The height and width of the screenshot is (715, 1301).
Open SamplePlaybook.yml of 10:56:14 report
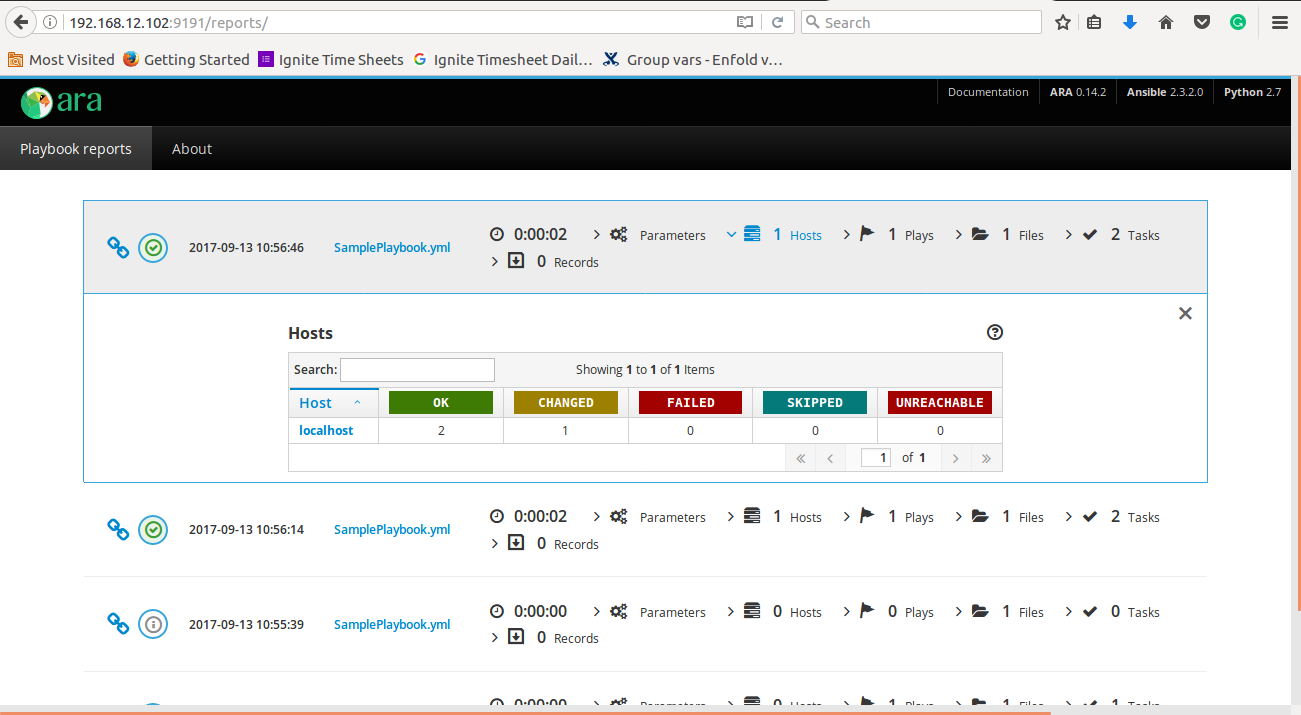(392, 530)
